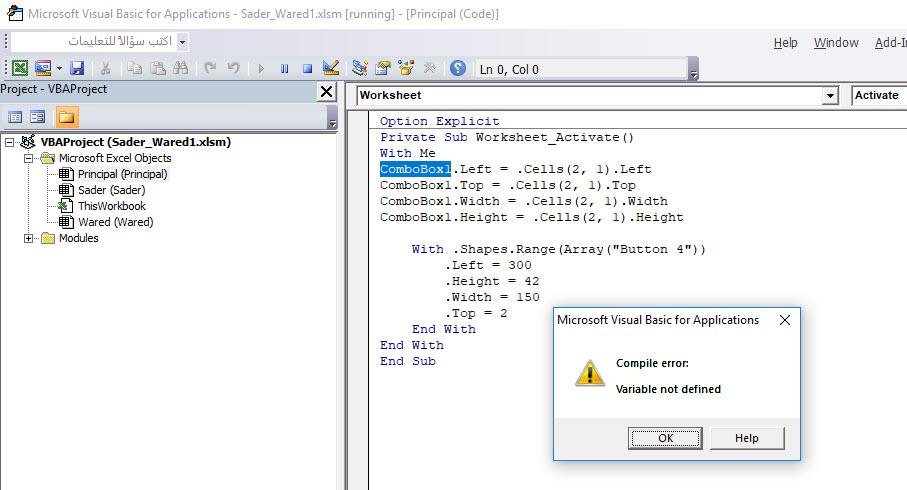Click the Insert UserForm icon
Image resolution: width=907 pixels, height=490 pixels.
tap(43, 68)
